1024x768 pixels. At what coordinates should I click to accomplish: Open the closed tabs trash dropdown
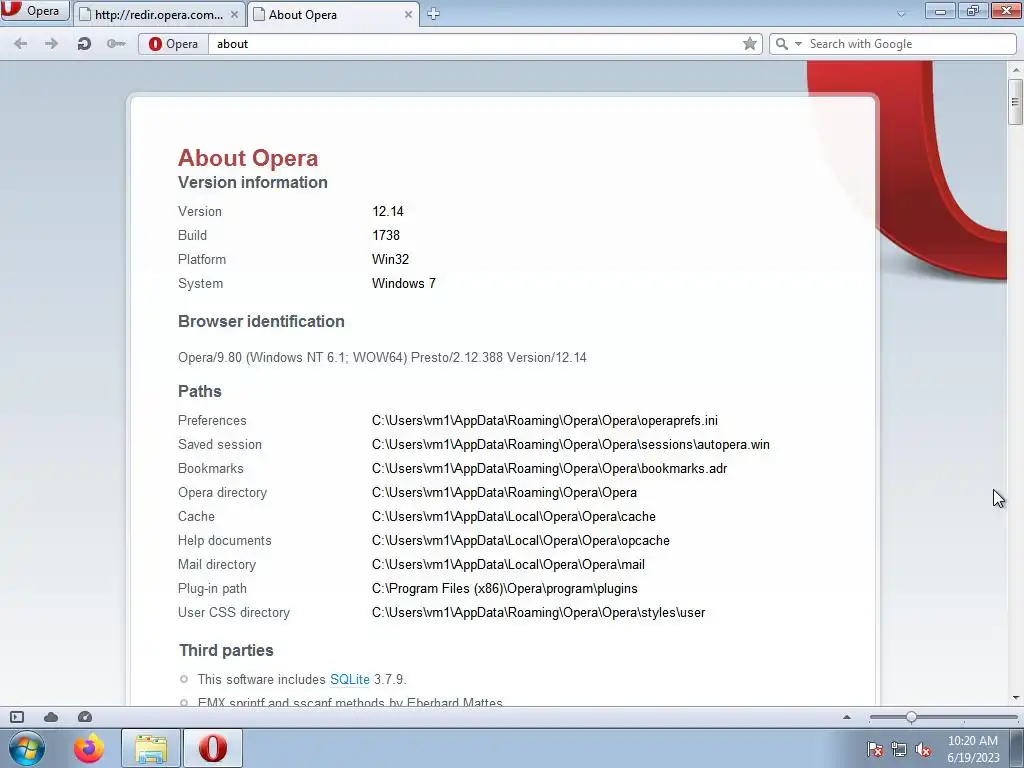pos(901,13)
